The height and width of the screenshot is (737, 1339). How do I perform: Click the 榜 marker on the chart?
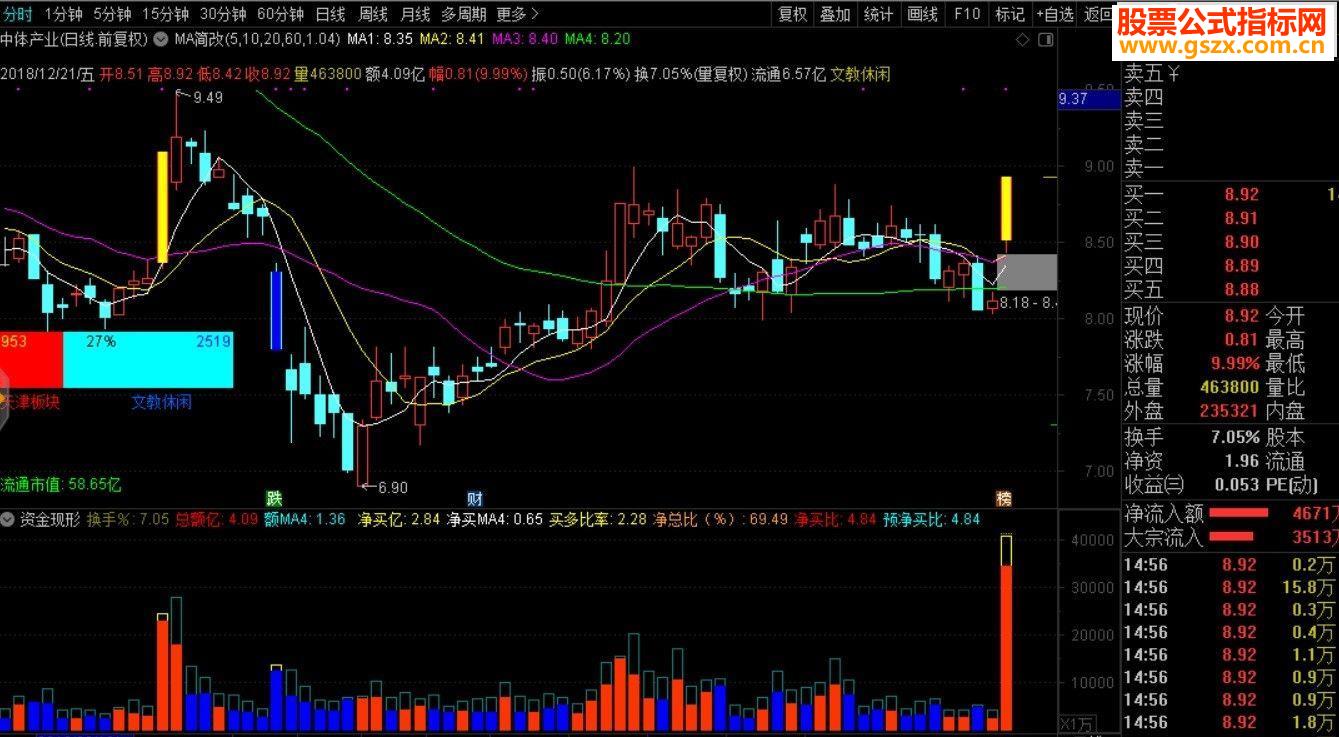[x=1003, y=498]
